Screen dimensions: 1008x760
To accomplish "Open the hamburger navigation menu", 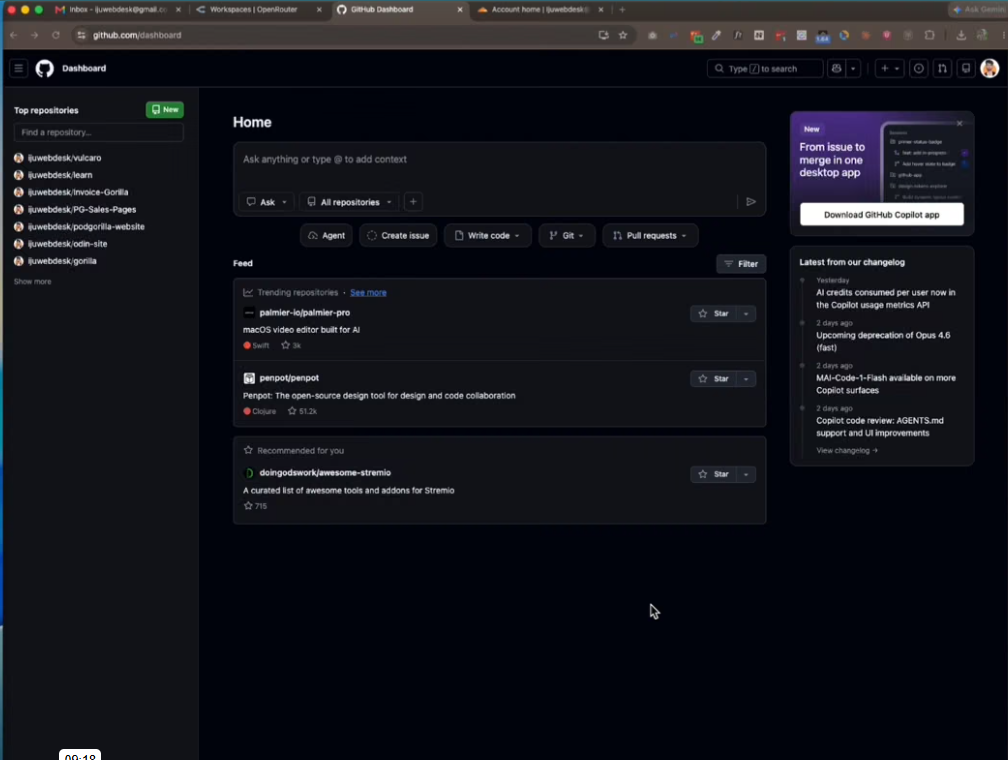I will (x=19, y=68).
